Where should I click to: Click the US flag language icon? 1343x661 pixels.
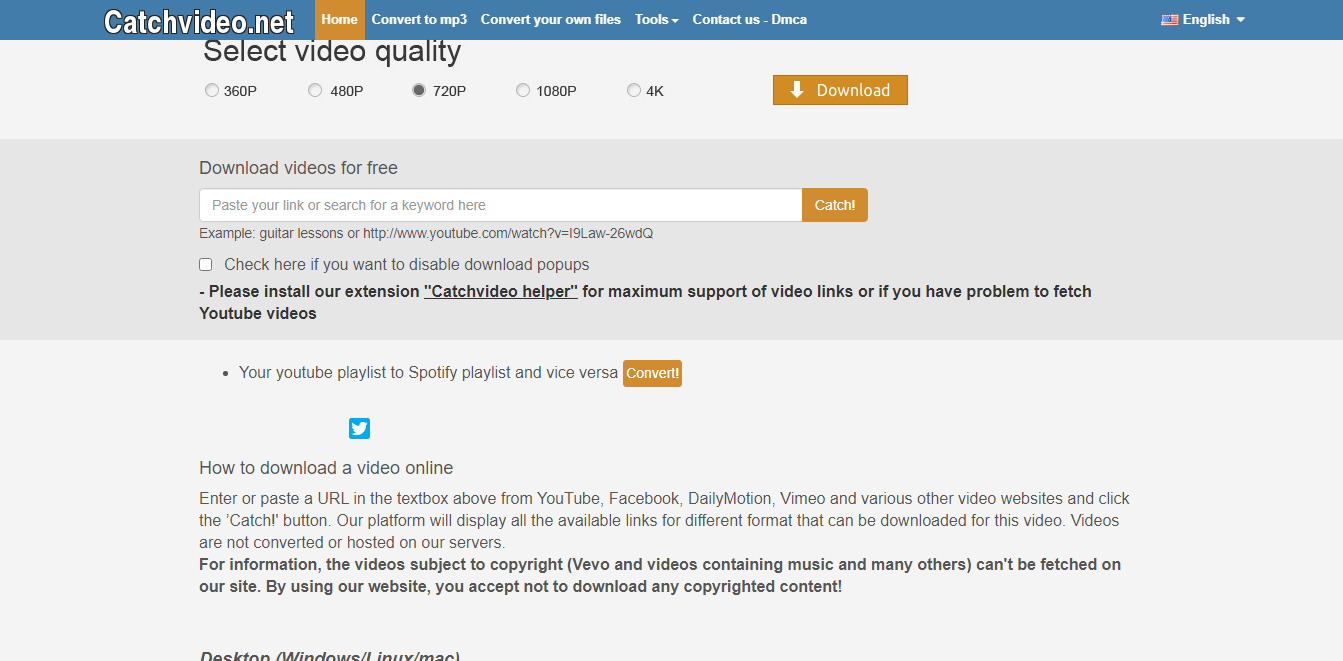click(1169, 19)
